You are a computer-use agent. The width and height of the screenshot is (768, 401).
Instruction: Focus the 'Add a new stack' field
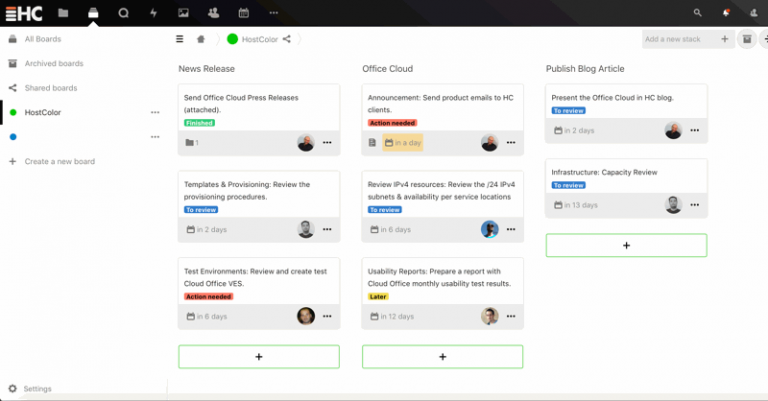click(x=680, y=39)
